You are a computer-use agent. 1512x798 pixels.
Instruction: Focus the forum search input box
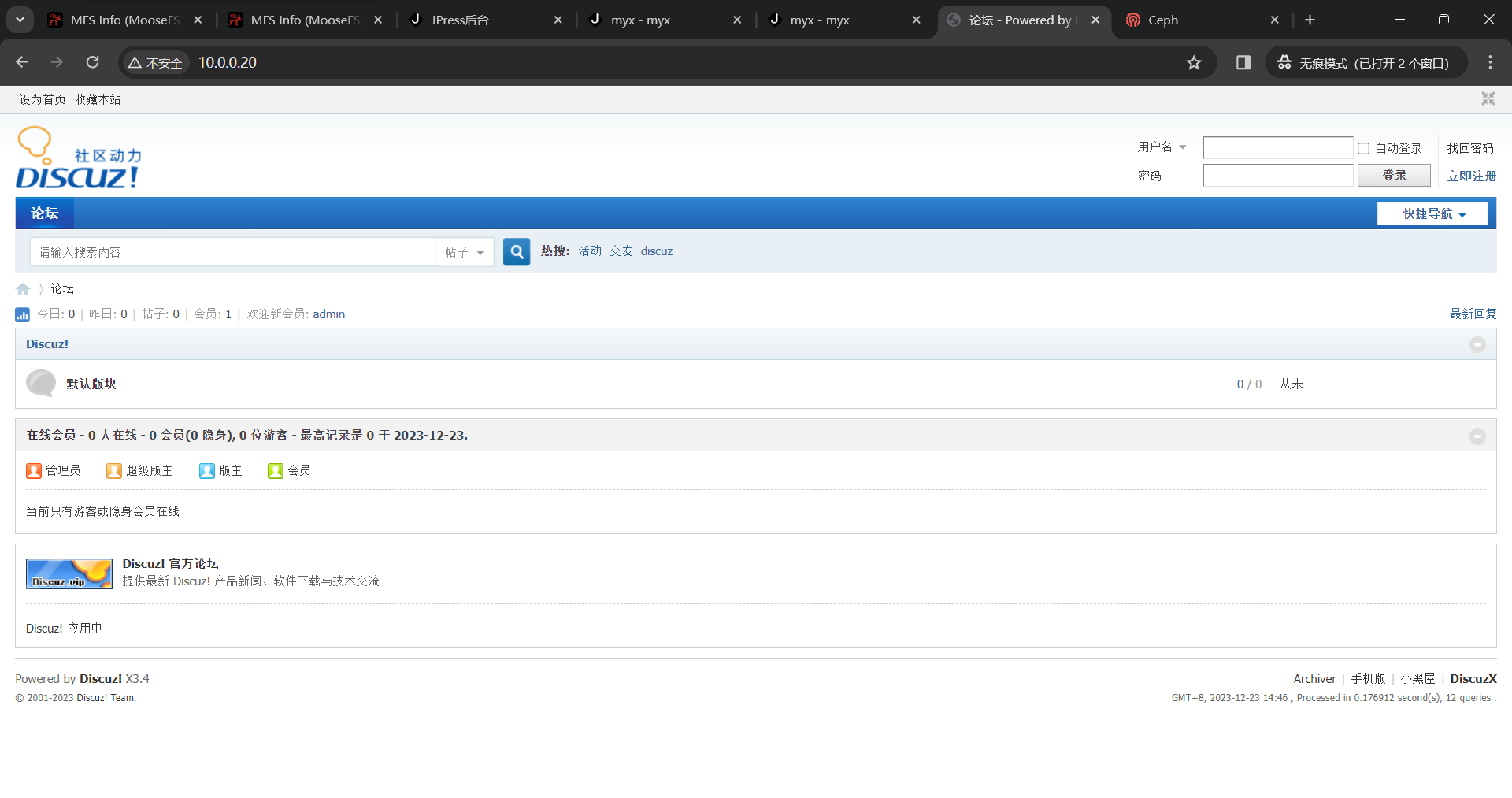click(x=232, y=252)
